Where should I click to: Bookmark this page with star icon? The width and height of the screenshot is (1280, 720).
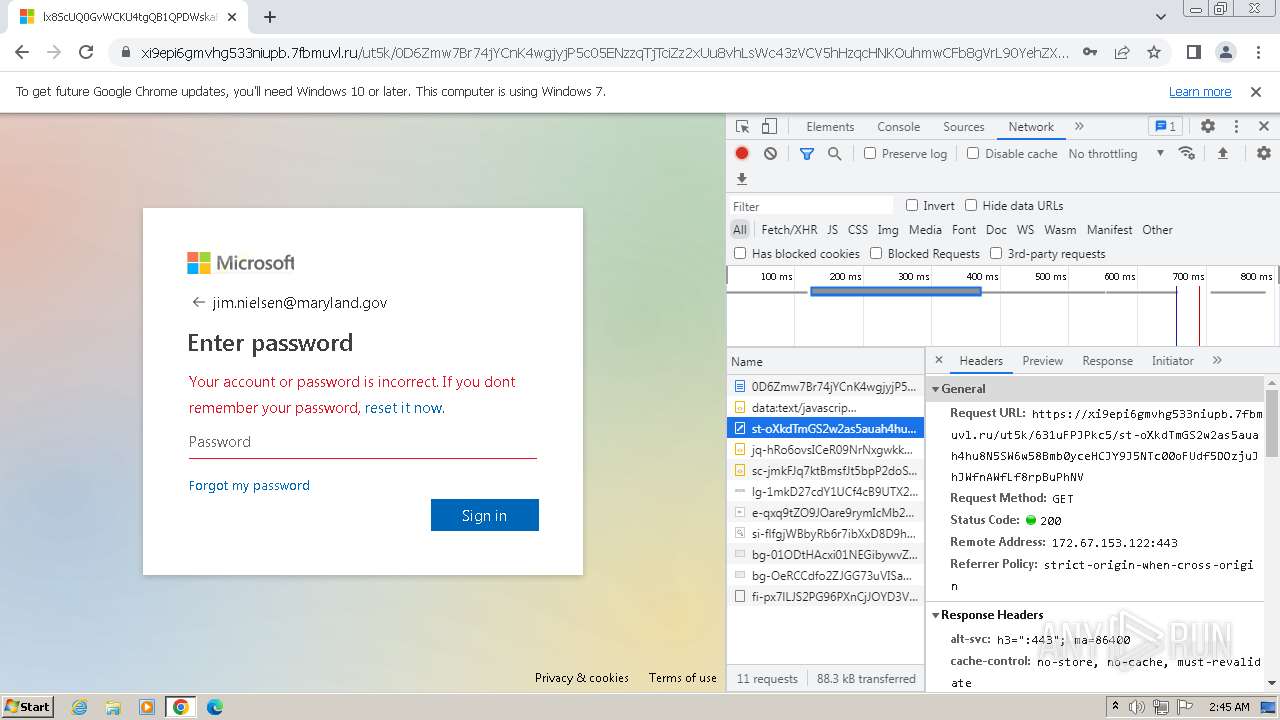(x=1154, y=52)
